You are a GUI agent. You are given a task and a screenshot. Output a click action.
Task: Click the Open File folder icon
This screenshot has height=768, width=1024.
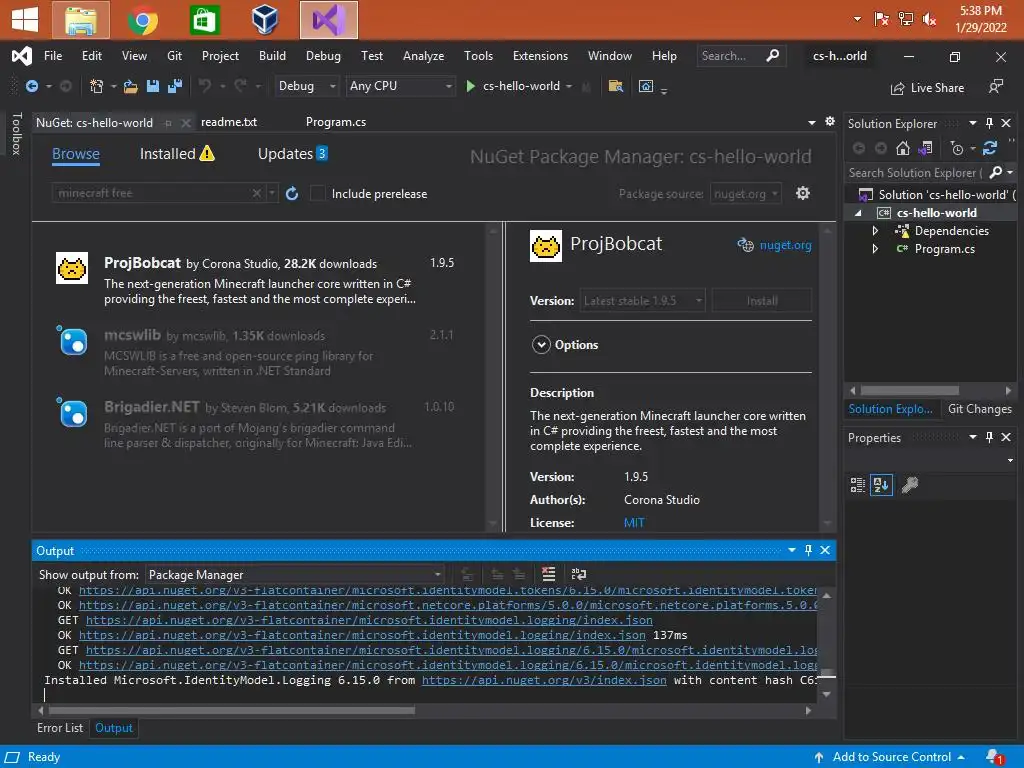coord(131,86)
